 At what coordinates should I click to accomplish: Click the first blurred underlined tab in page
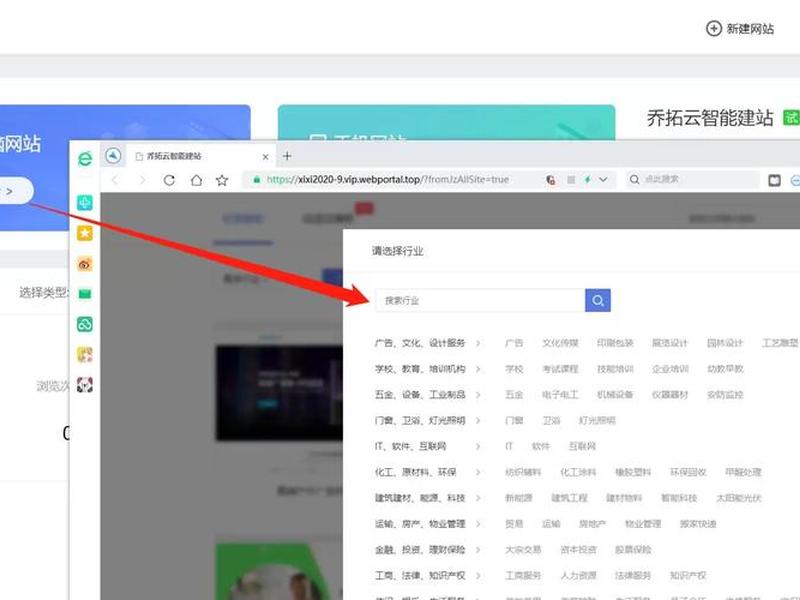[x=243, y=219]
